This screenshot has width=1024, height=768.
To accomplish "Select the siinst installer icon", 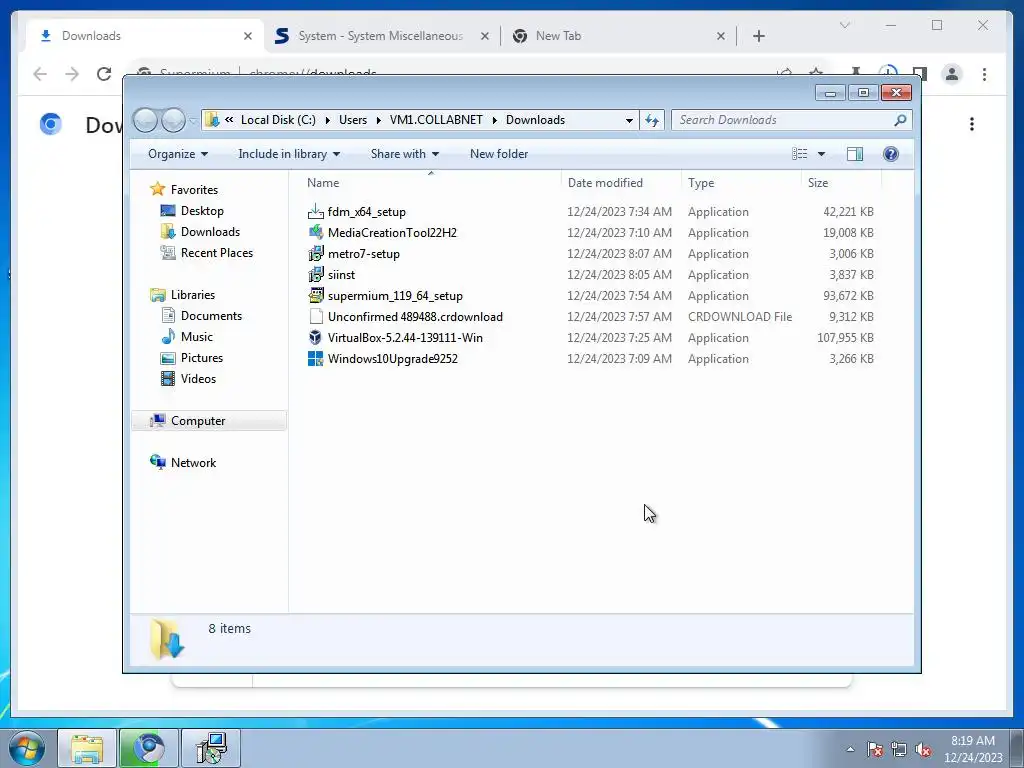I will pos(315,274).
